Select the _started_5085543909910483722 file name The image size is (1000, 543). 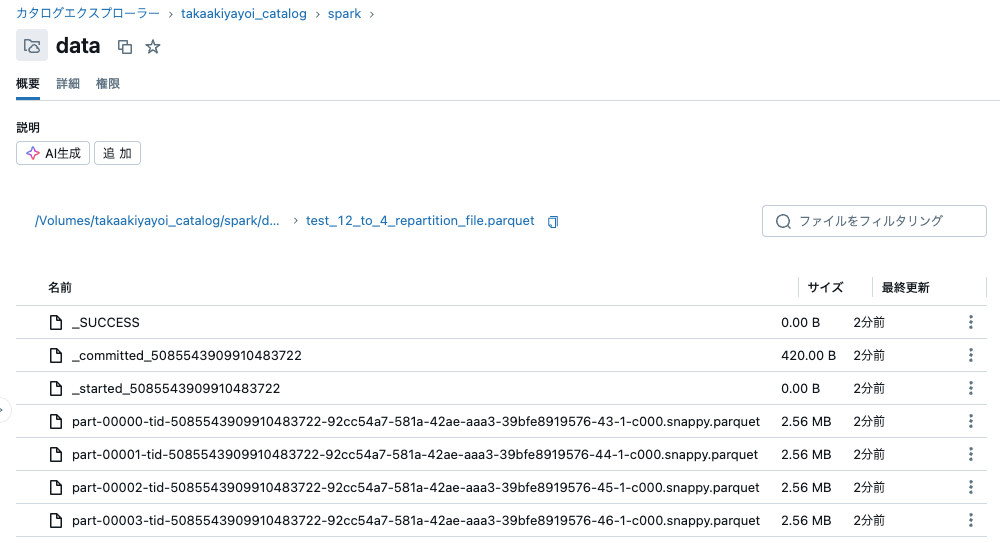pyautogui.click(x=176, y=389)
